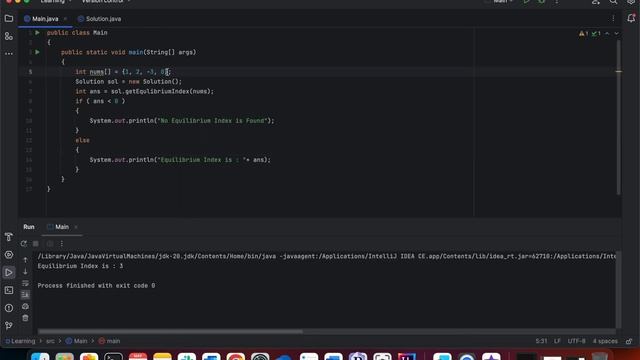Click the yellow warning count indicator
The width and height of the screenshot is (640, 360).
click(583, 33)
